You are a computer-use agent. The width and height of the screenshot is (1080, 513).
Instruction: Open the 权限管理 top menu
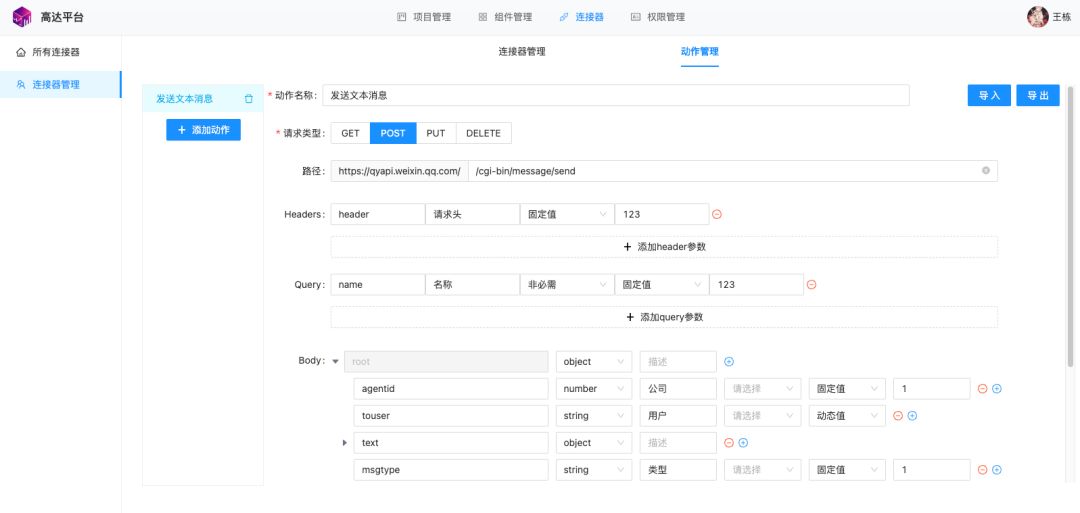click(x=658, y=17)
